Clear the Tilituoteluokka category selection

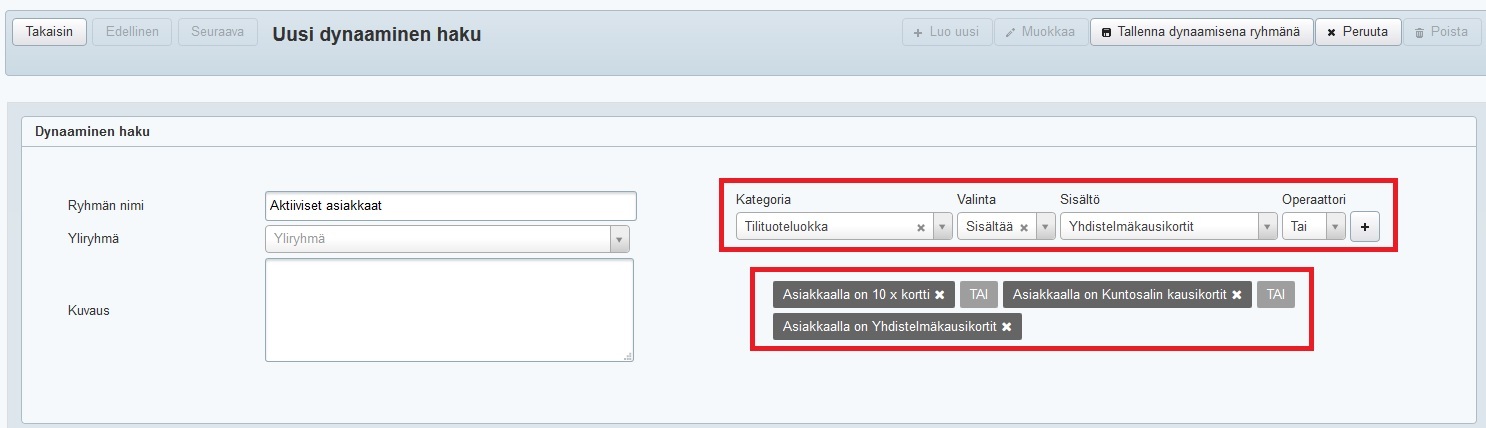920,227
